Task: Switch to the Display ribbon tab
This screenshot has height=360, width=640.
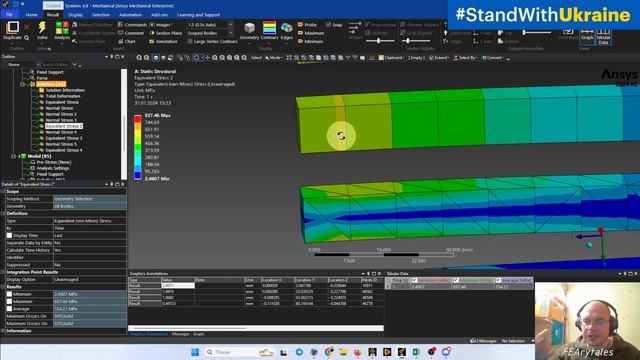Action: (75, 15)
